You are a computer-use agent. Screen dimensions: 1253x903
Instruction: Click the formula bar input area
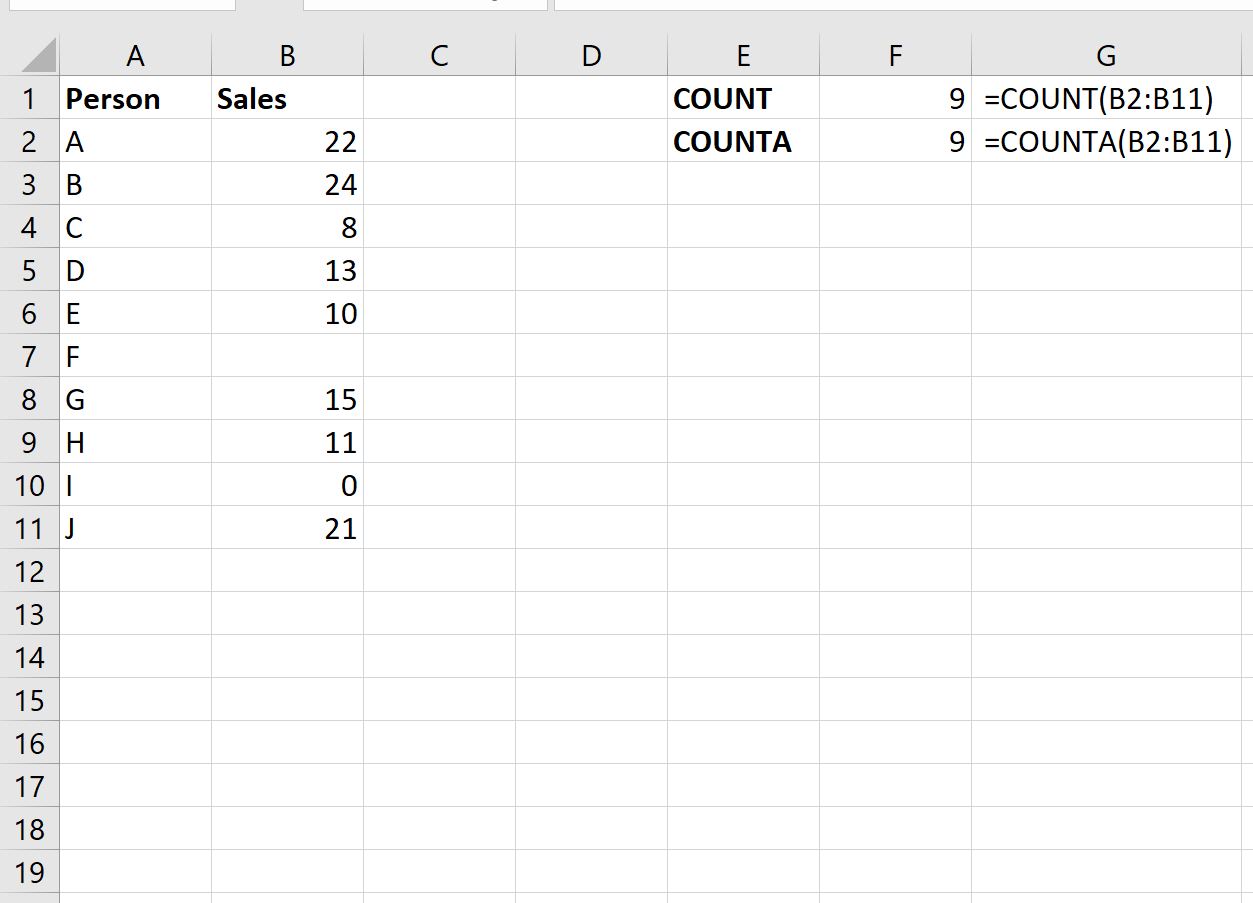900,5
